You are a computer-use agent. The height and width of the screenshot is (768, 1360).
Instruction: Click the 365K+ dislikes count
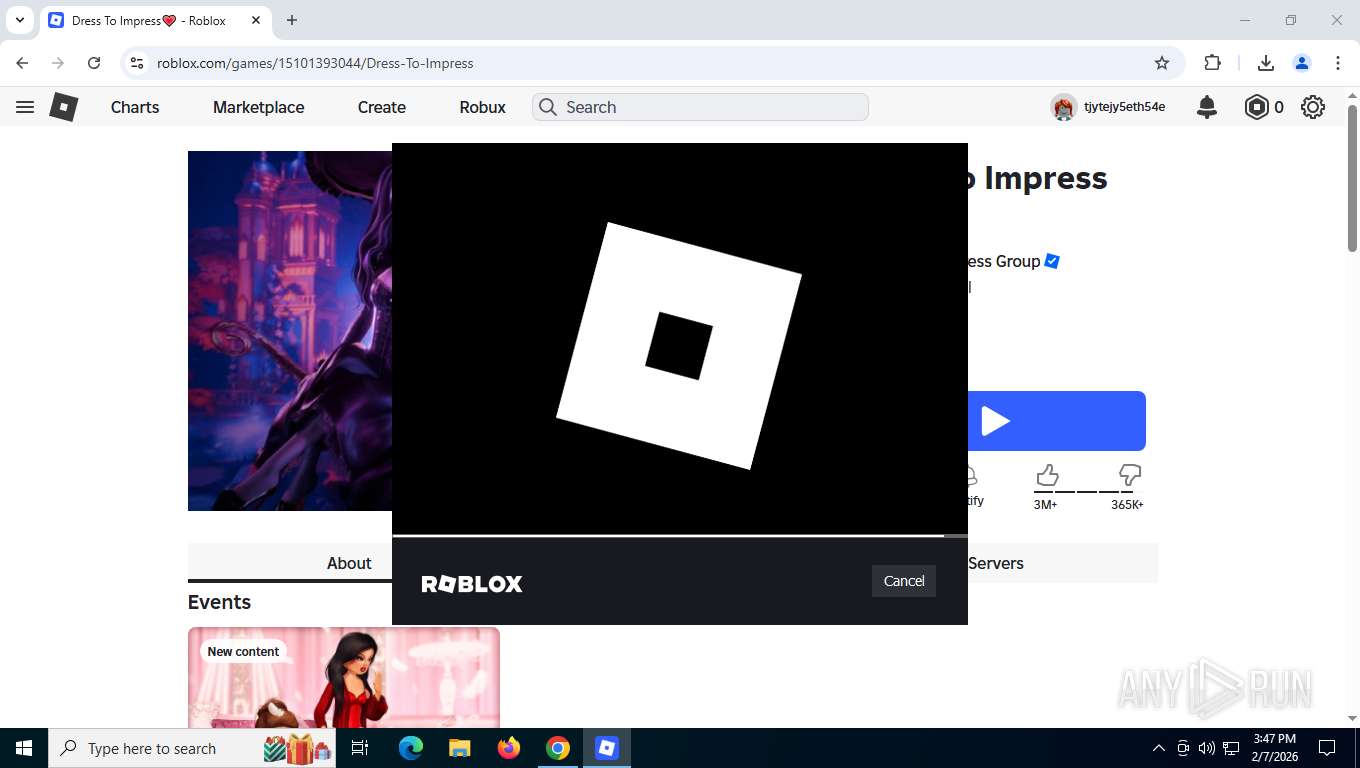1127,505
